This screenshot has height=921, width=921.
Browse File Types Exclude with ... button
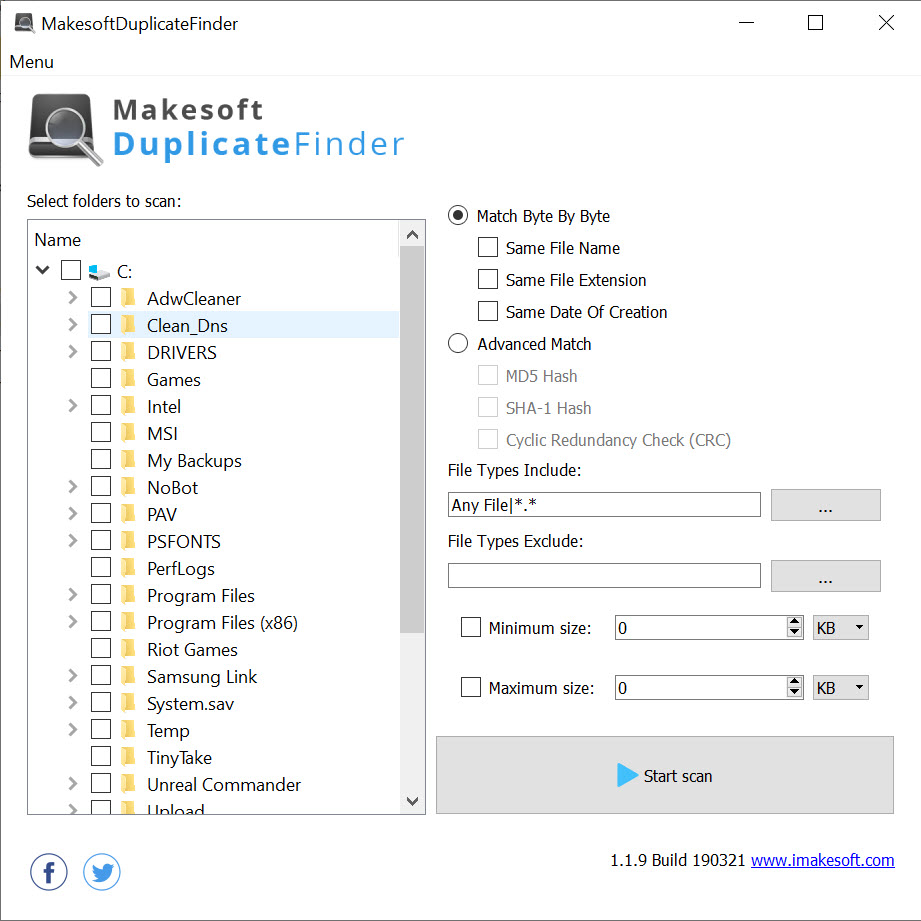(x=826, y=576)
